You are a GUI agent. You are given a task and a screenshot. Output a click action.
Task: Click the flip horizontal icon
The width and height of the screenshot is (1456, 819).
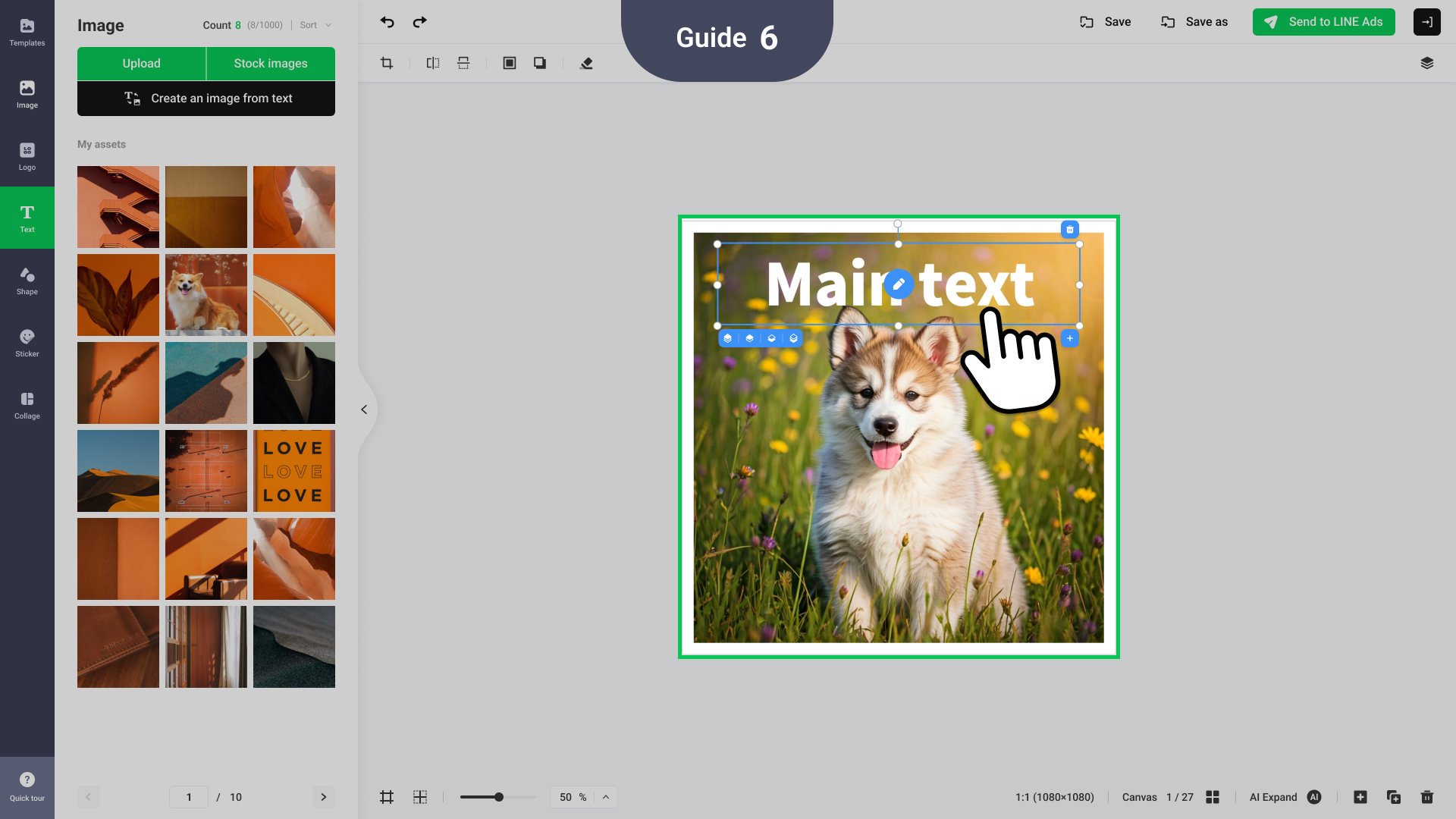tap(433, 63)
